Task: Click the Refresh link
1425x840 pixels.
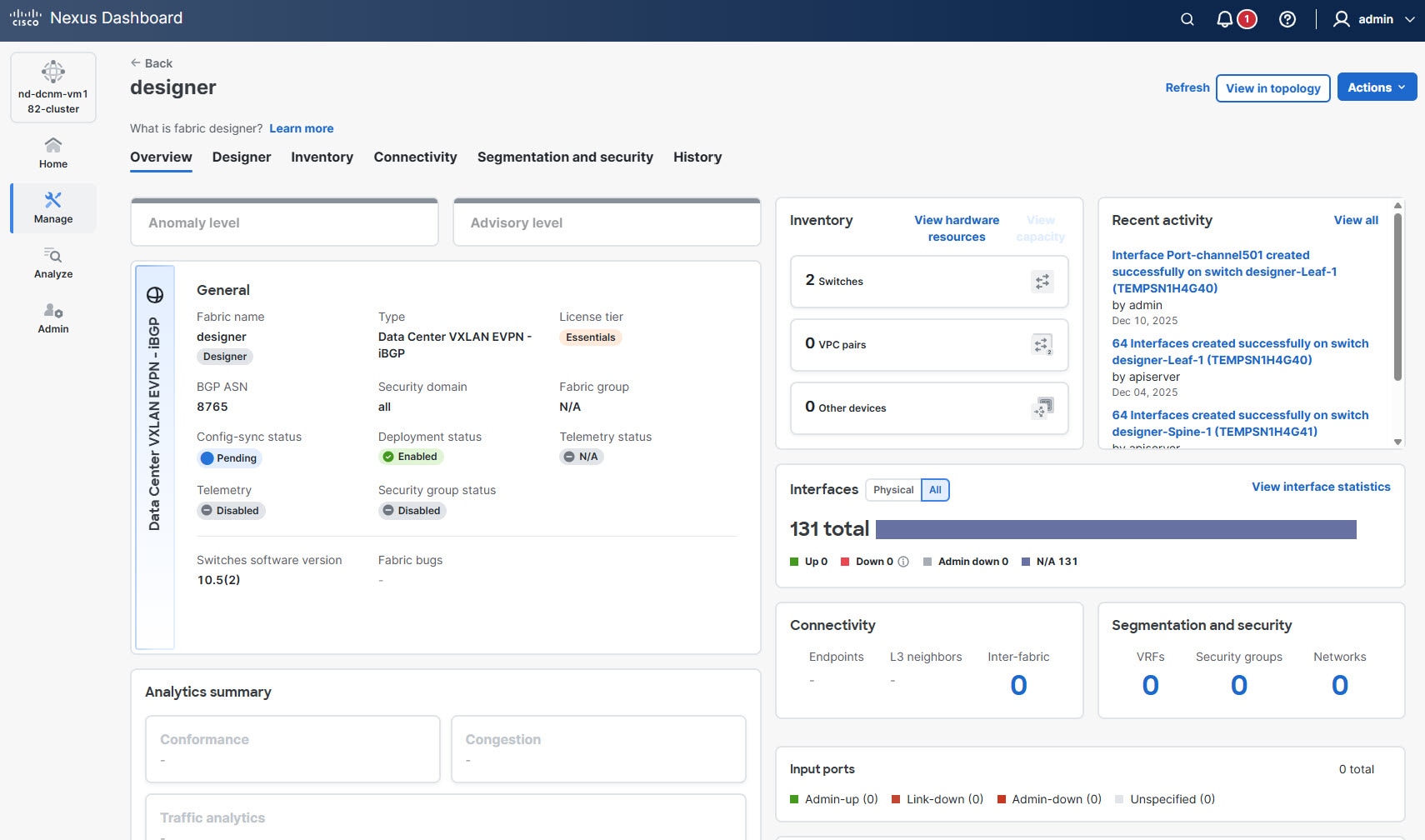Action: (x=1187, y=87)
